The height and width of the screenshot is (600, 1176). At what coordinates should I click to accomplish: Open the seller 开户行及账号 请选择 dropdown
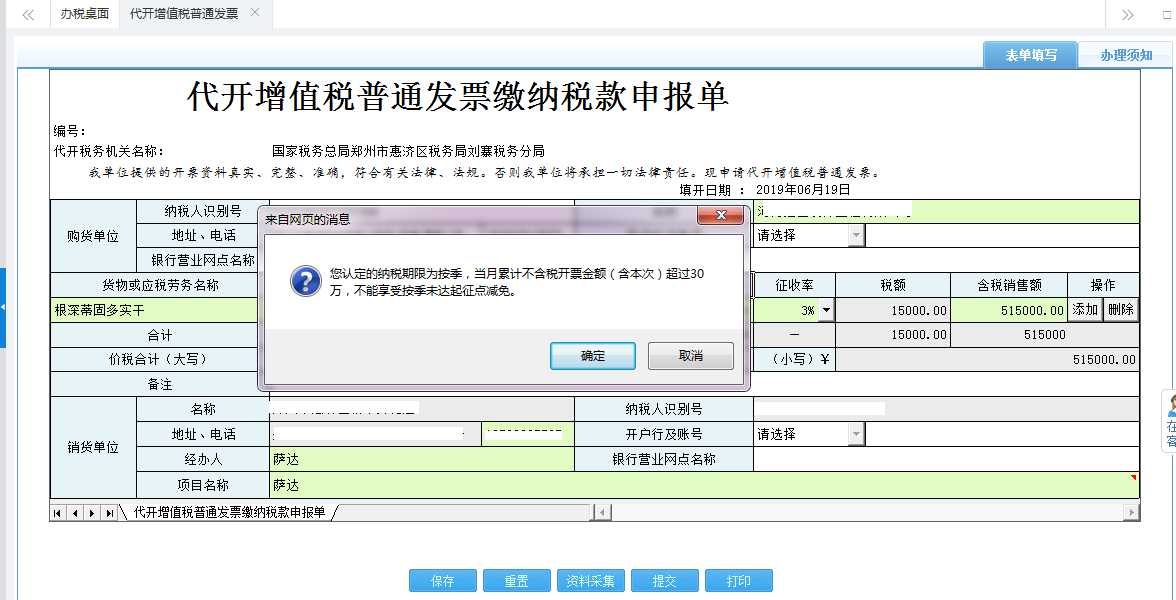point(856,433)
